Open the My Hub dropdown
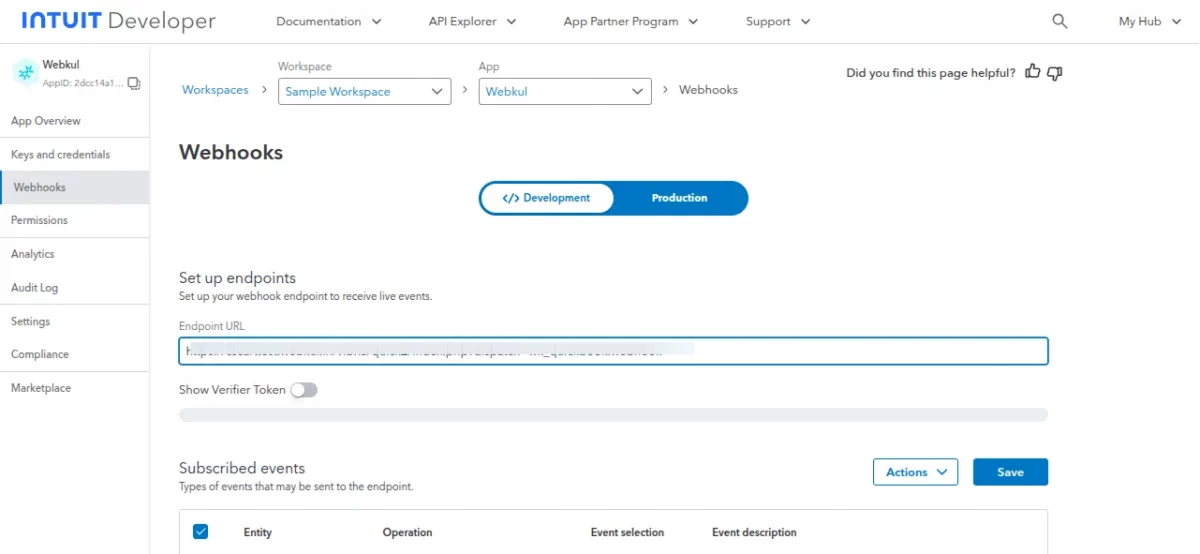The height and width of the screenshot is (554, 1200). point(1150,21)
